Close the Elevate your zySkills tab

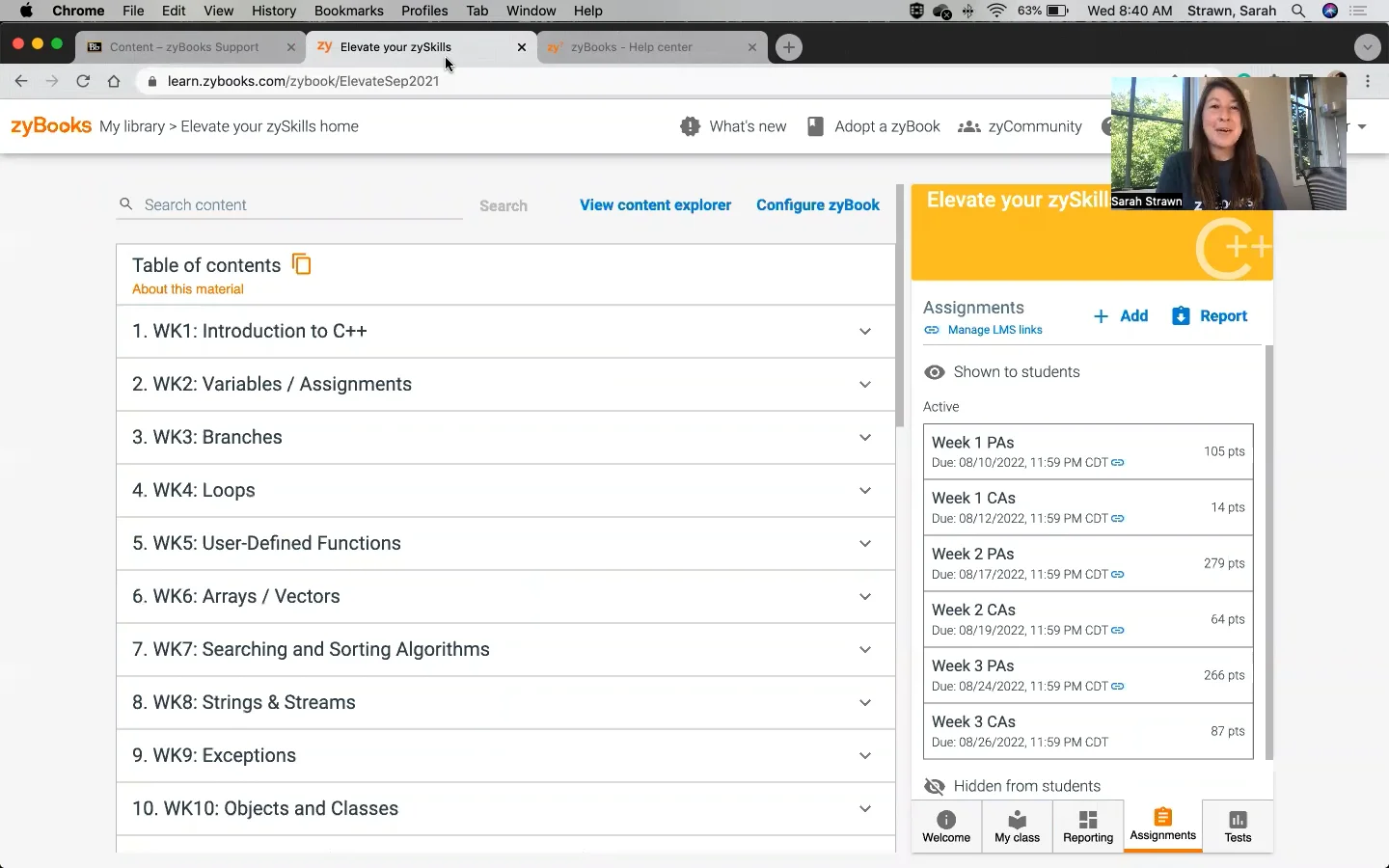point(522,47)
